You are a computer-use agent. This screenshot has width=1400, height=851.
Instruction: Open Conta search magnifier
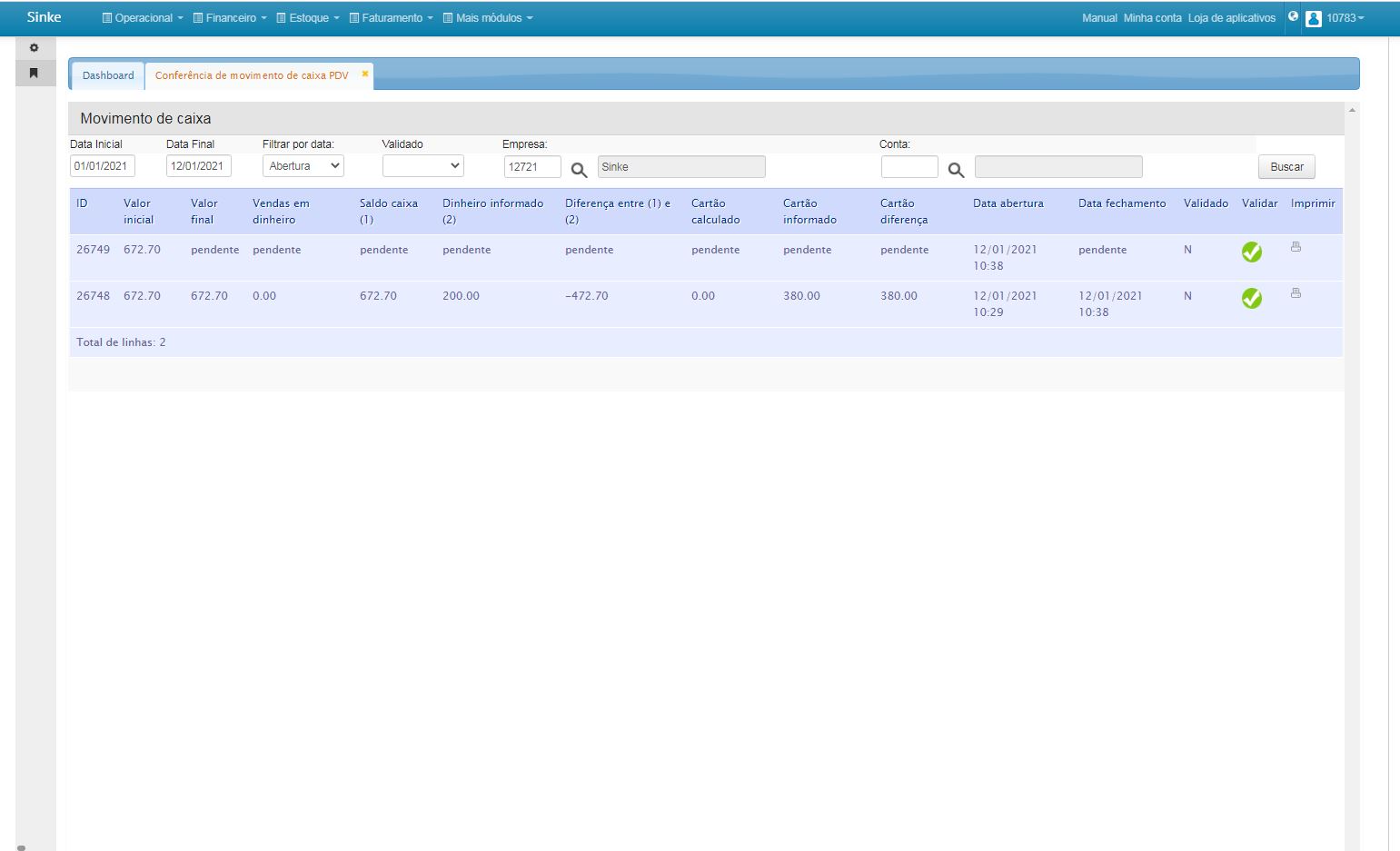tap(956, 170)
